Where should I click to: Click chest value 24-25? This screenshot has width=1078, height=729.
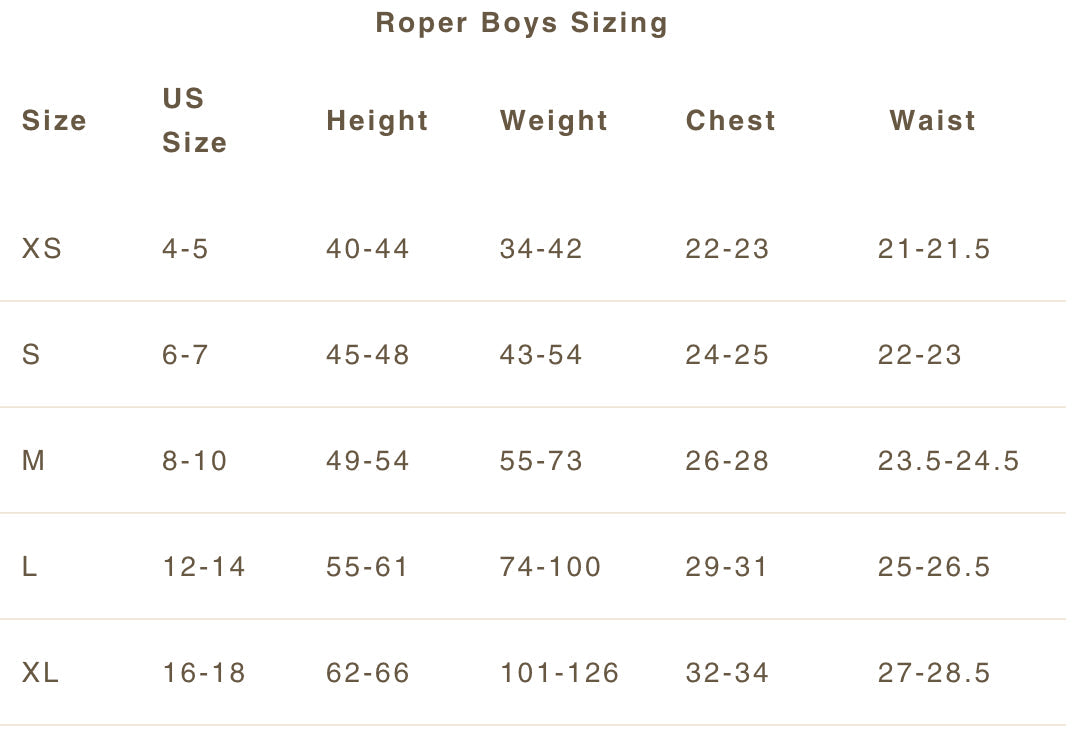727,355
